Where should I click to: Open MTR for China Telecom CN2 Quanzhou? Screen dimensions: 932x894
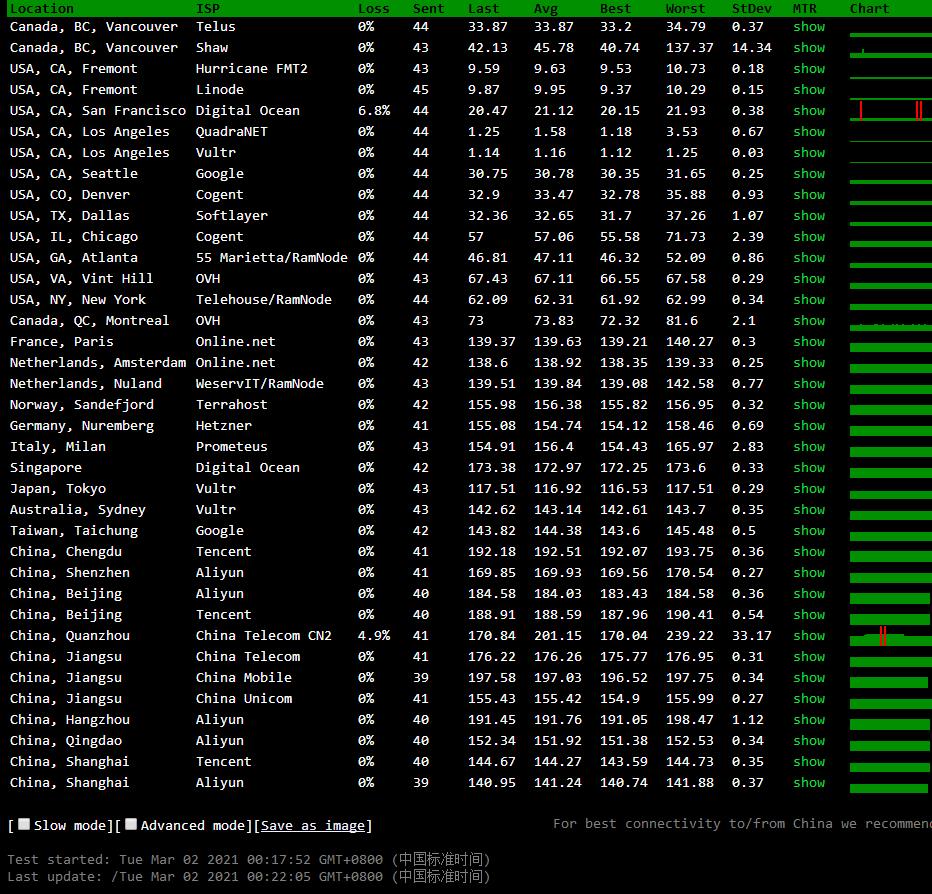[x=808, y=636]
